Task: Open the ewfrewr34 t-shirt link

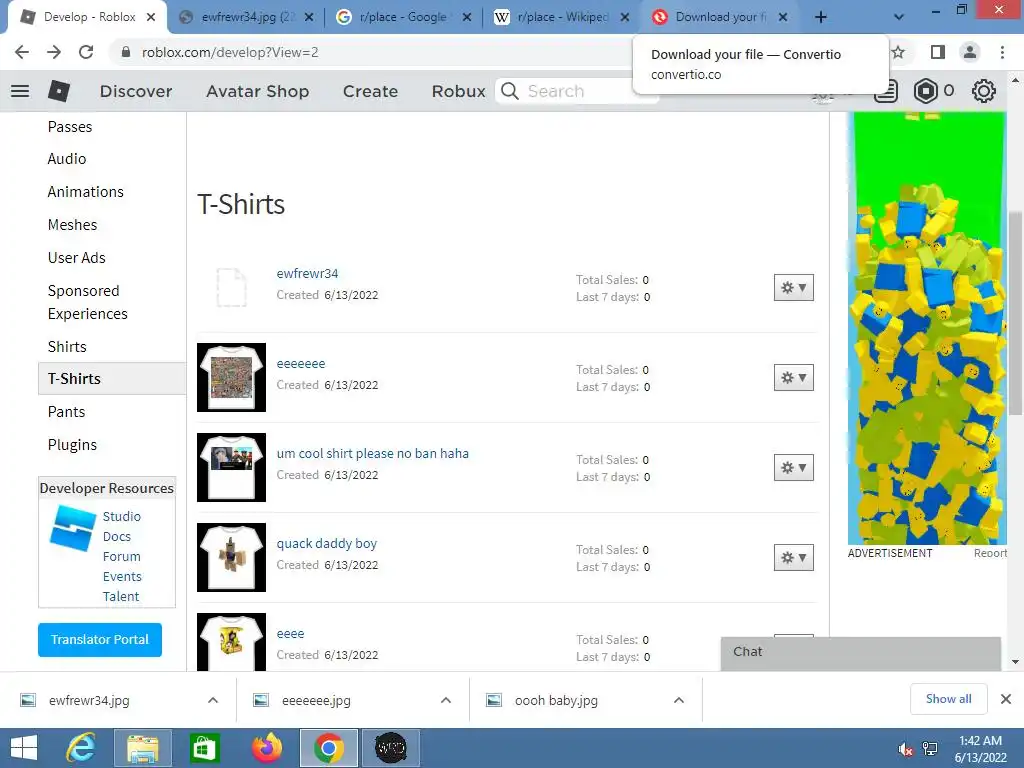Action: pos(307,274)
